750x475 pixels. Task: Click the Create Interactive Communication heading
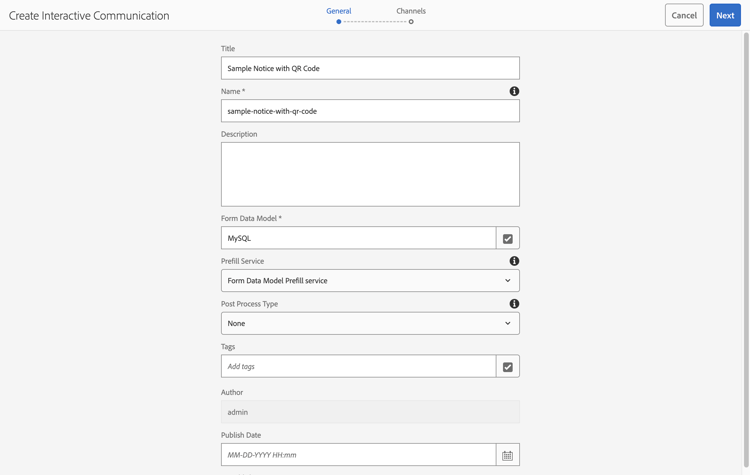(x=89, y=16)
